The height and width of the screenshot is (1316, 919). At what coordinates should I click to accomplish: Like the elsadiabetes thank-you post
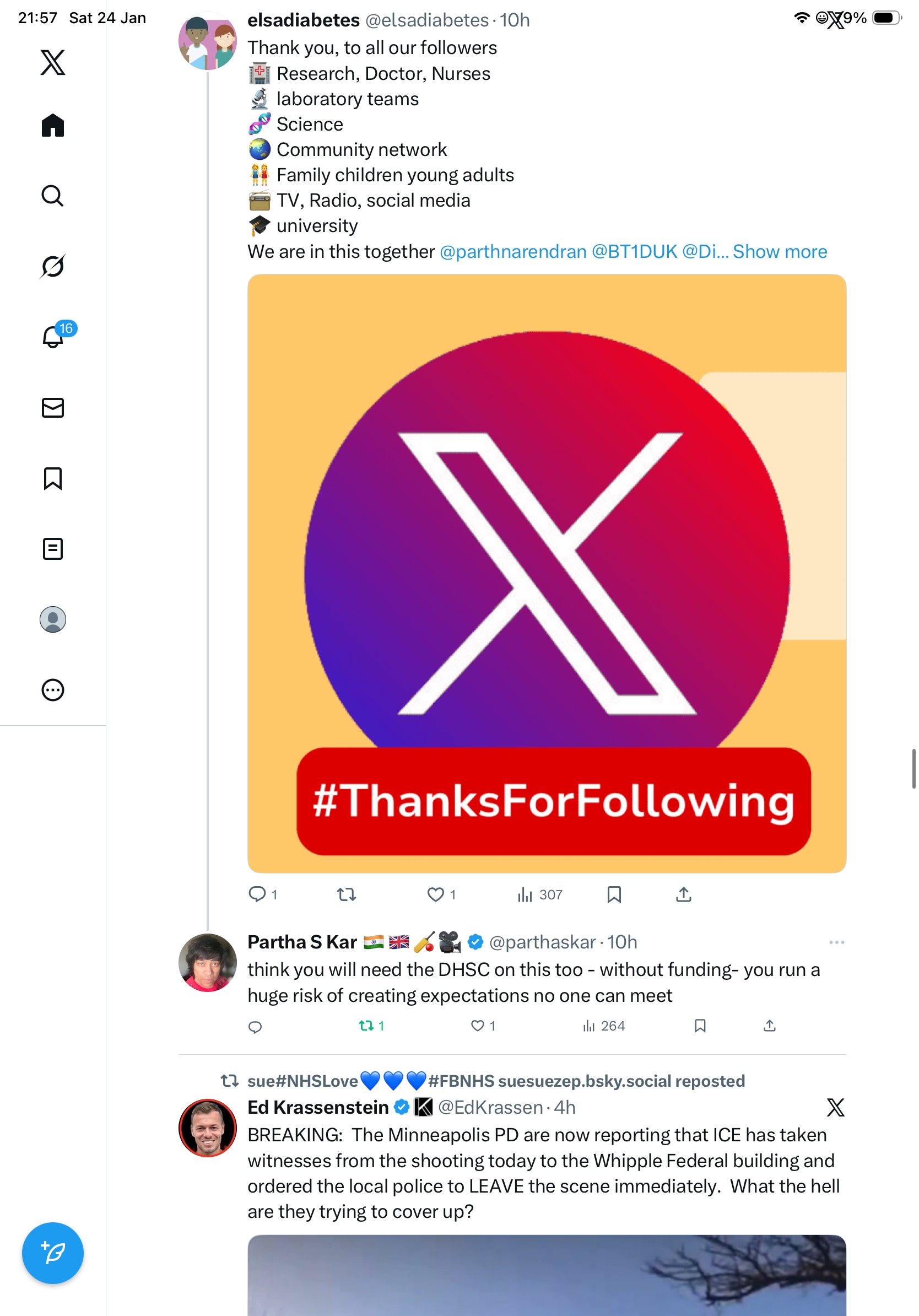436,894
